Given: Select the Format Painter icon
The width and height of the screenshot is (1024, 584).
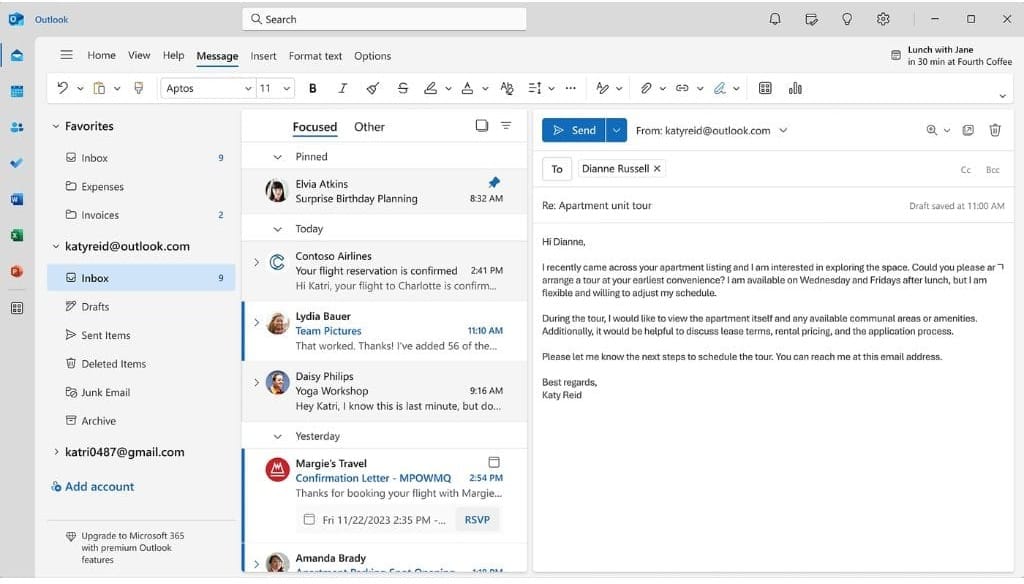Looking at the screenshot, I should [x=138, y=88].
